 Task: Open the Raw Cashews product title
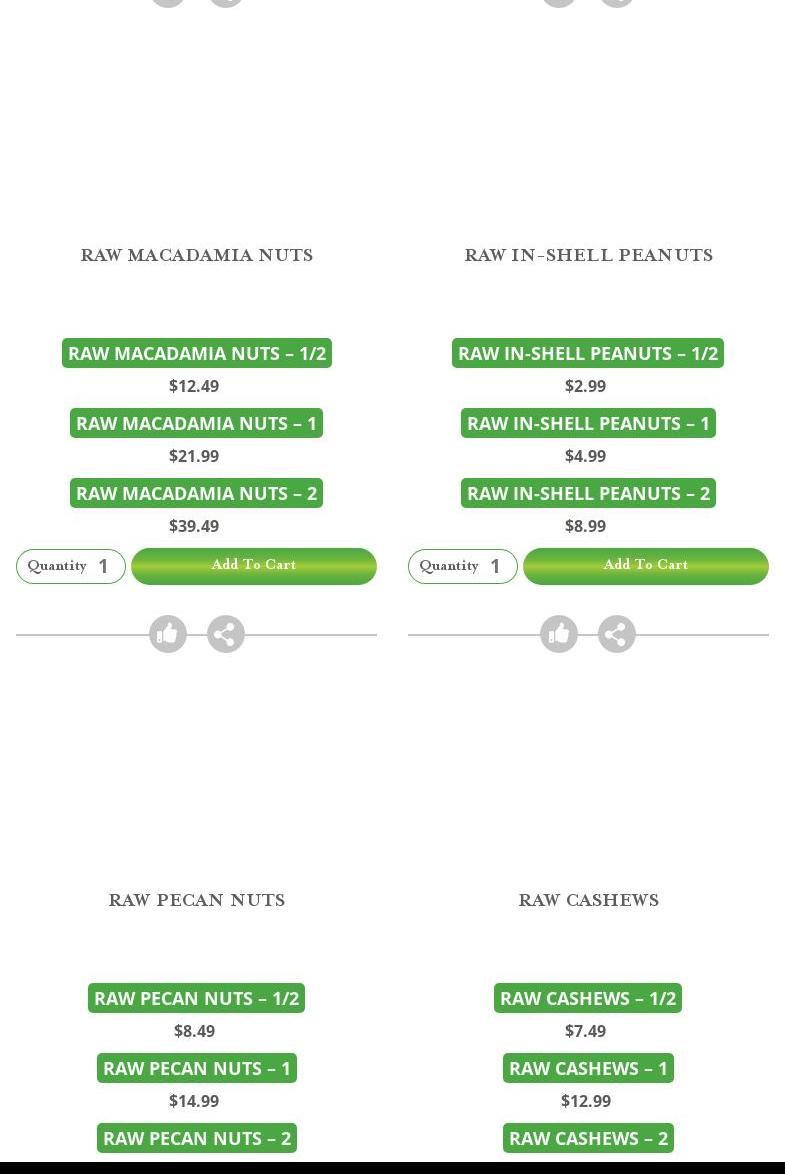pyautogui.click(x=588, y=900)
